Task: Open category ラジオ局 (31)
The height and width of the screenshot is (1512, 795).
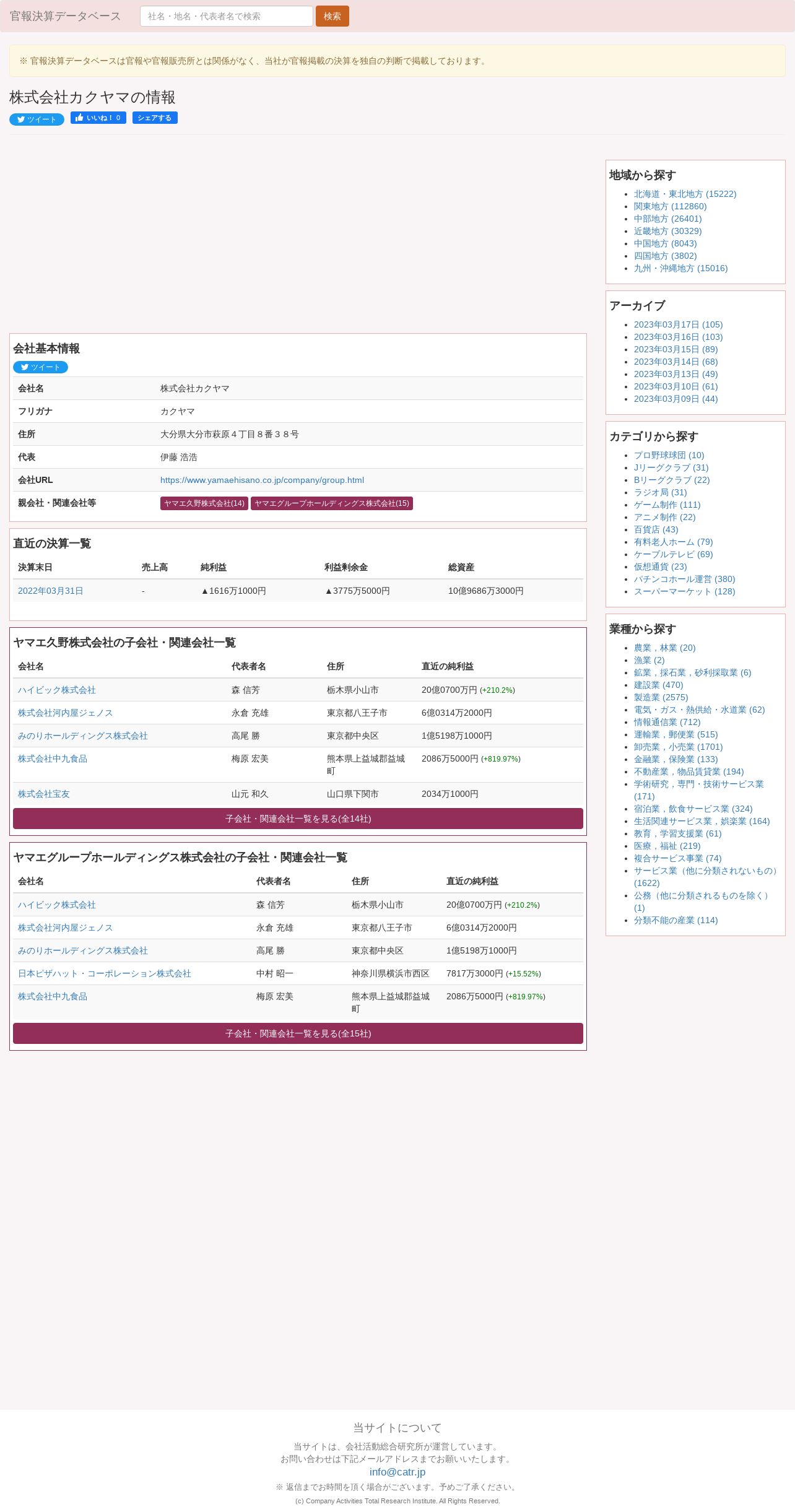Action: coord(660,492)
